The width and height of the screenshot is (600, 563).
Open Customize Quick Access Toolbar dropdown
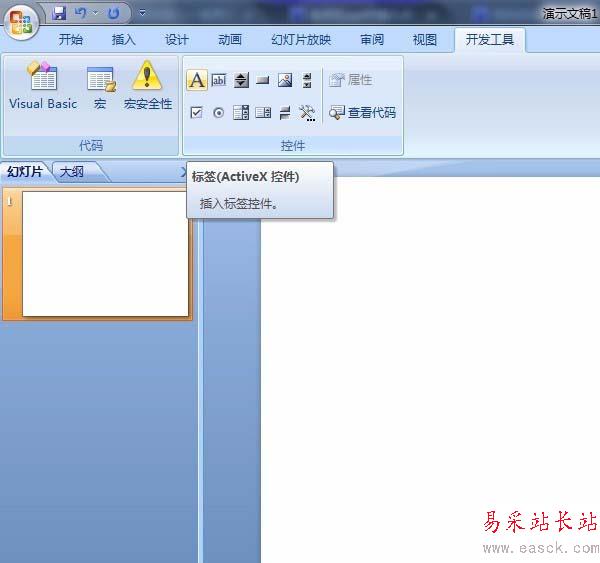point(142,13)
